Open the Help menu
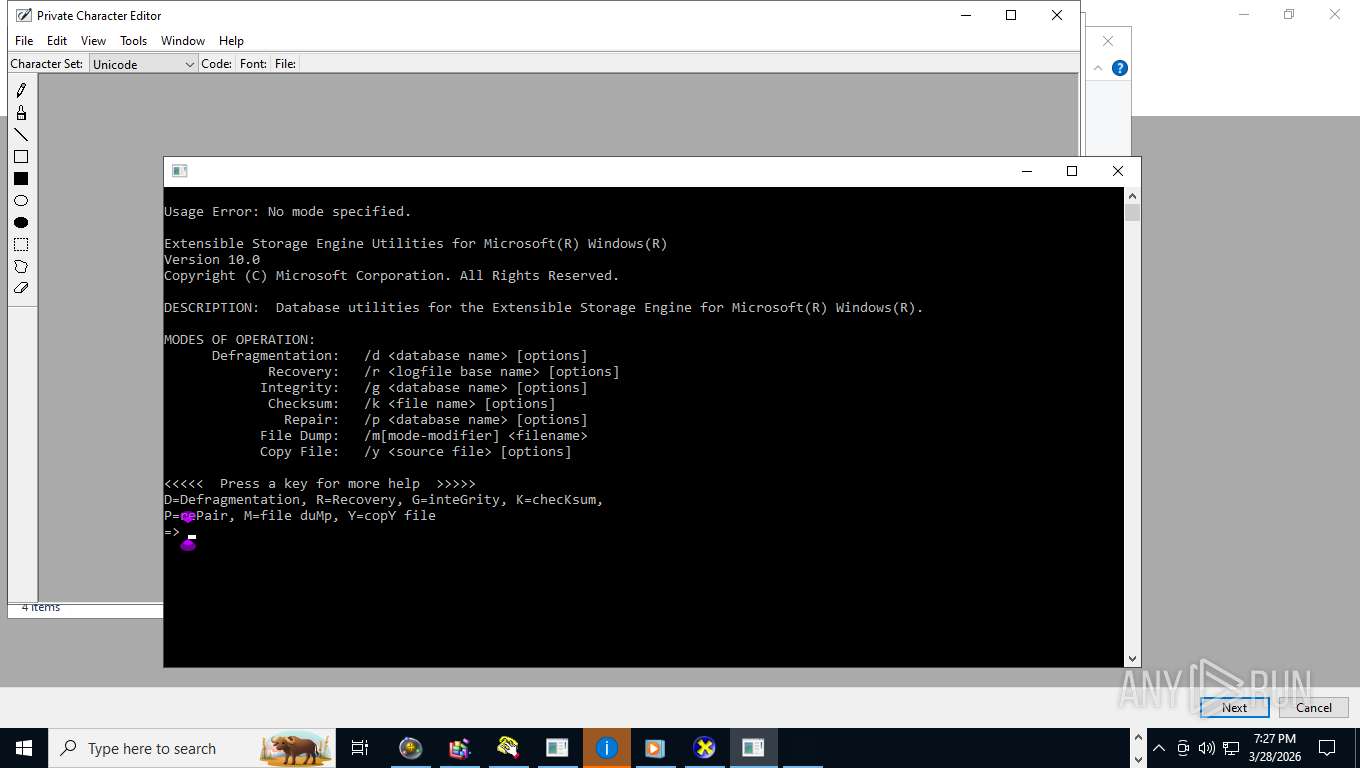 click(x=231, y=41)
